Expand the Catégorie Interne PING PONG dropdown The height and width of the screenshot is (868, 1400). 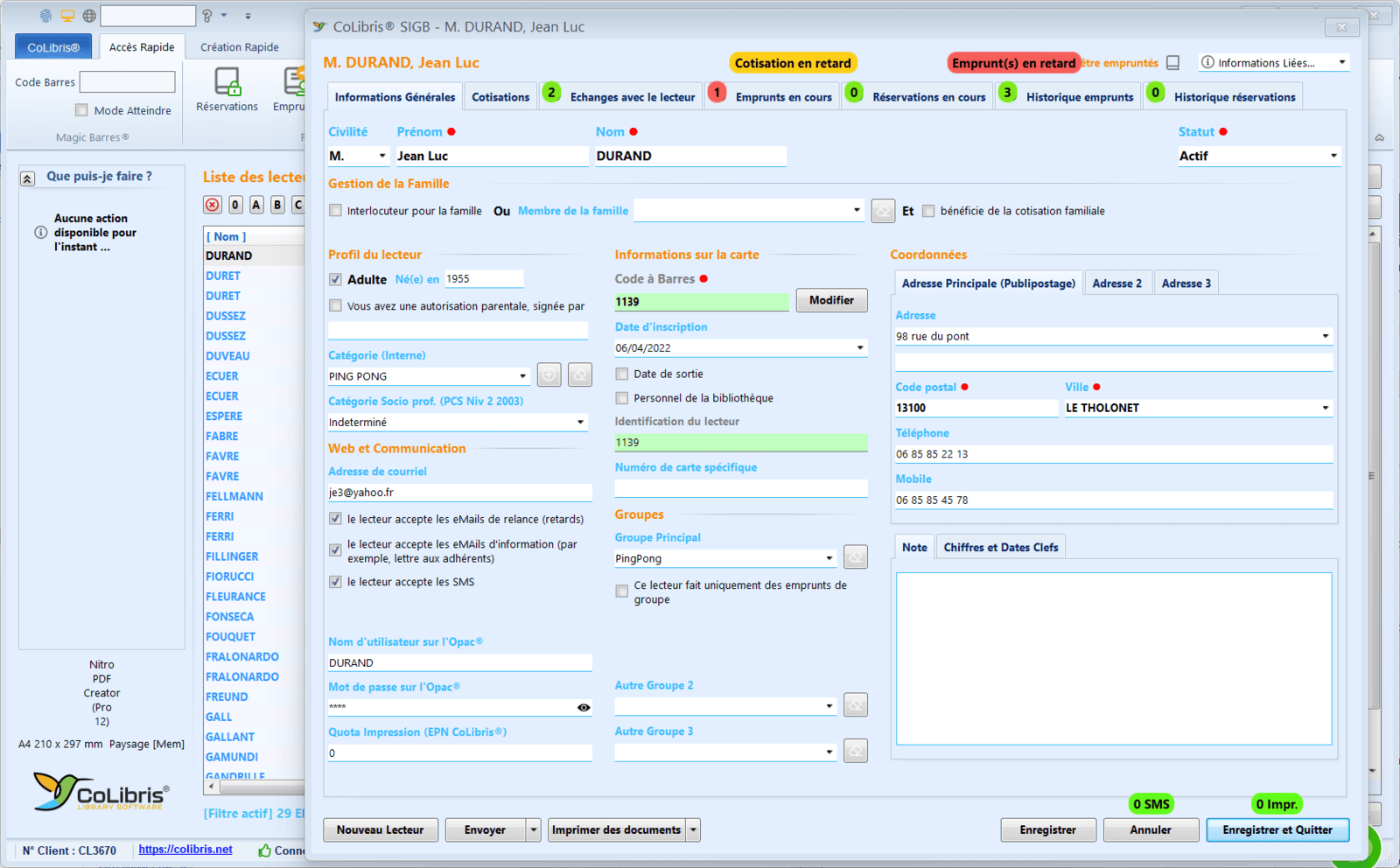point(522,376)
